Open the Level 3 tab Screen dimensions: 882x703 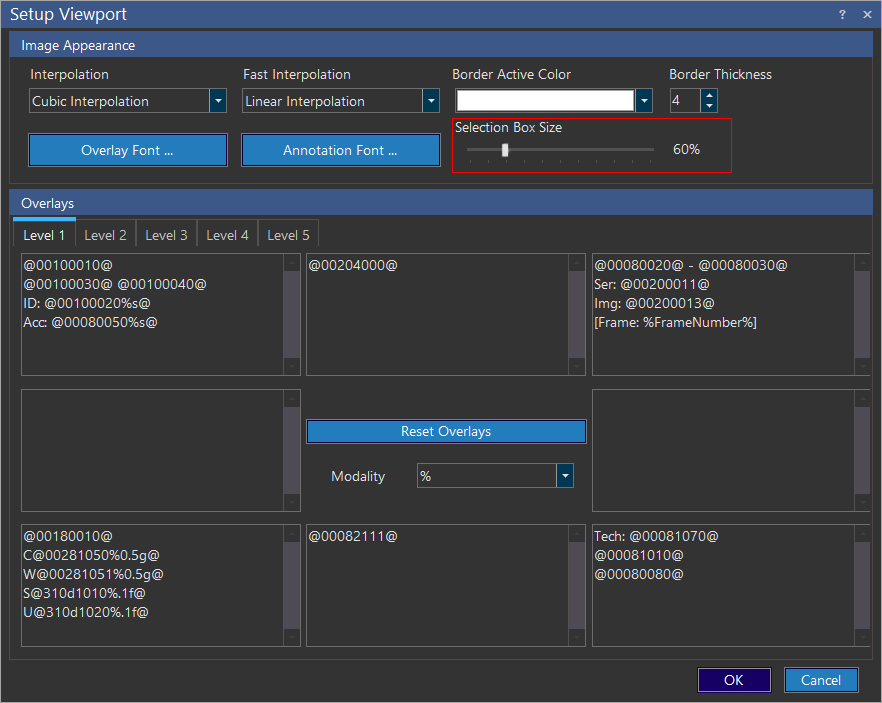click(x=166, y=235)
